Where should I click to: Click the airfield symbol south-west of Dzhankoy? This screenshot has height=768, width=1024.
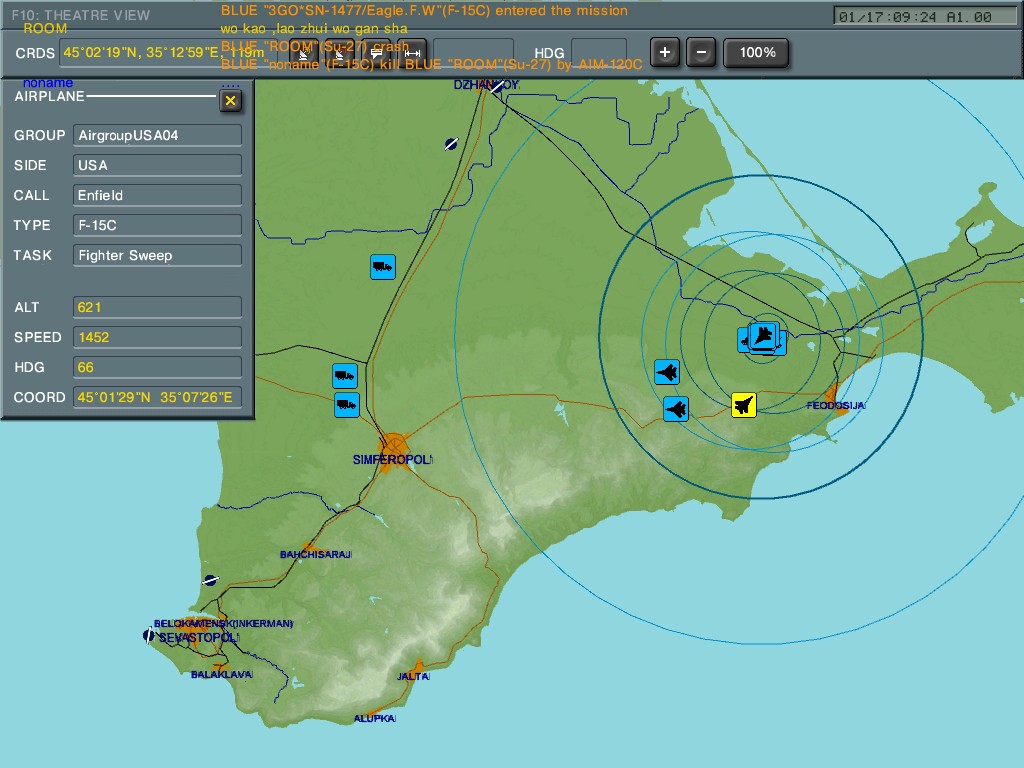pos(451,144)
